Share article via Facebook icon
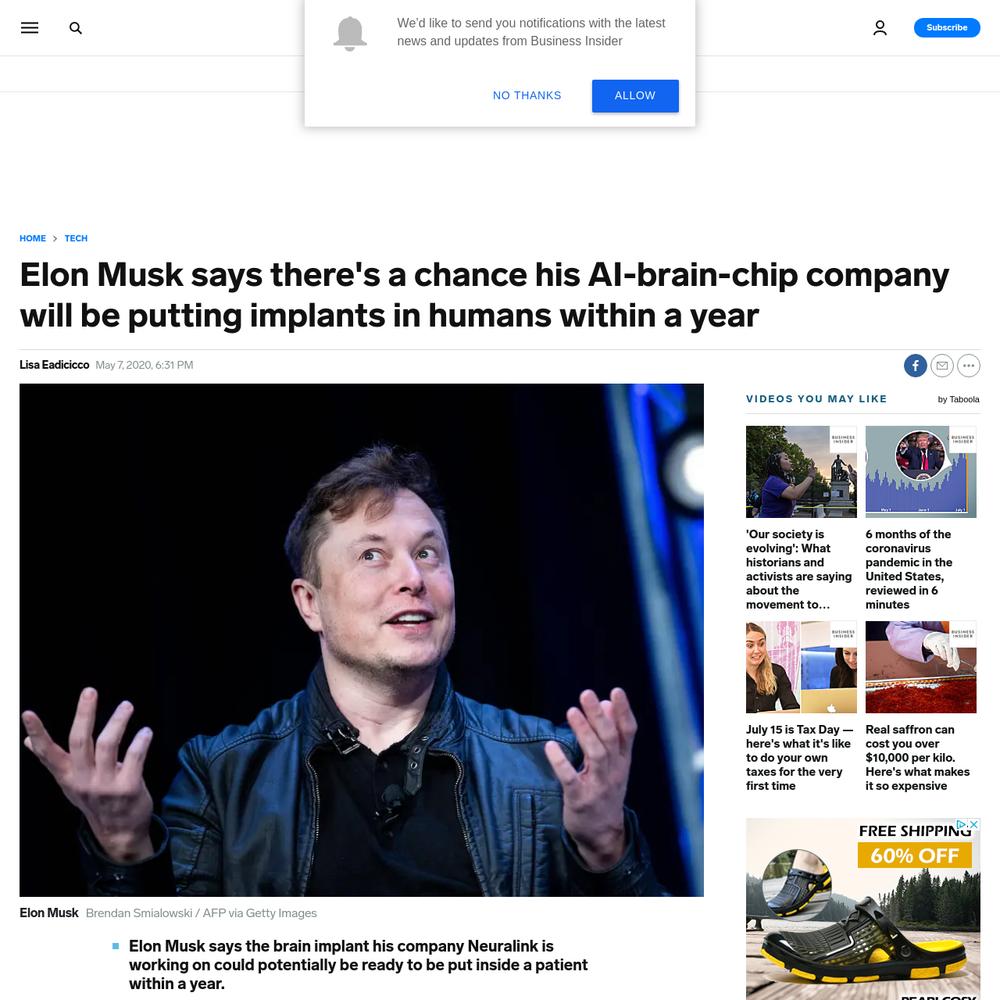This screenshot has height=1000, width=1000. [915, 365]
